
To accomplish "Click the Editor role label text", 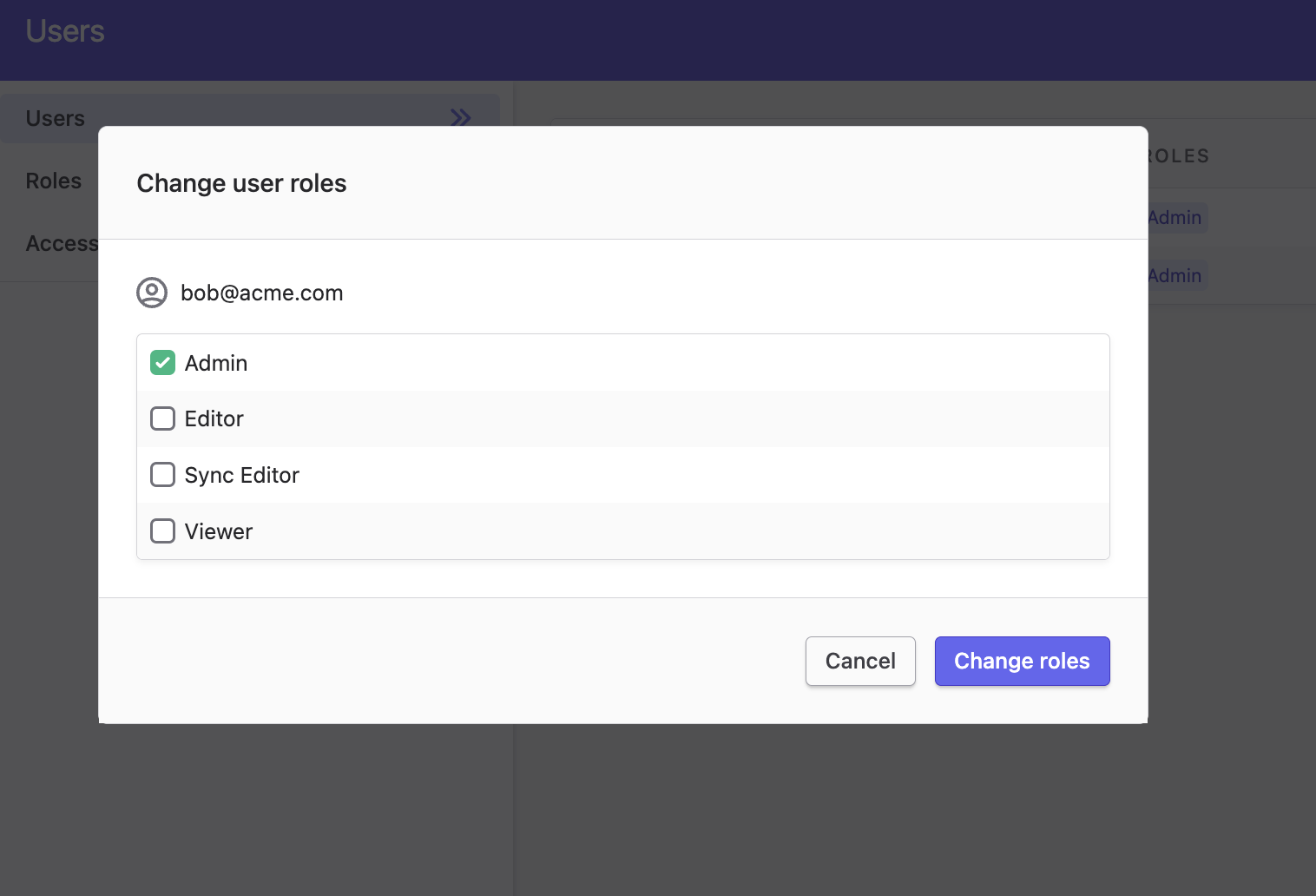I will coord(214,418).
